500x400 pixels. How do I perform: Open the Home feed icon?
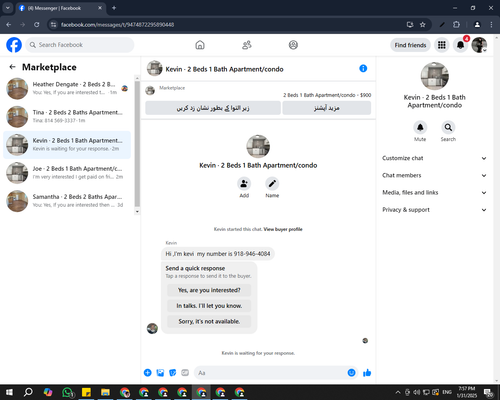(200, 45)
